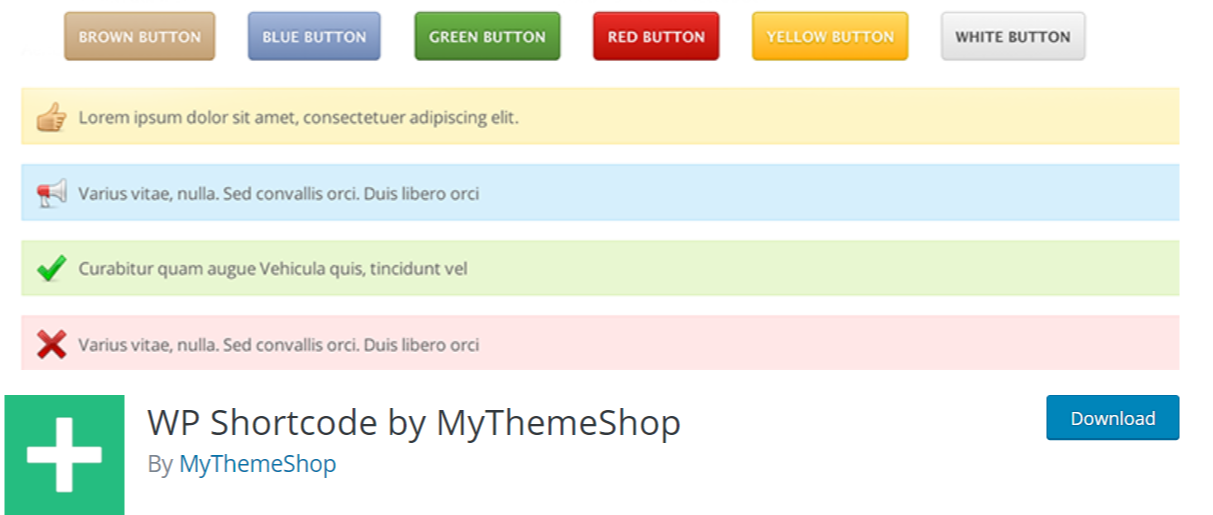The image size is (1213, 515).
Task: Click the green Curabitur quam success box
Action: click(x=800, y=268)
